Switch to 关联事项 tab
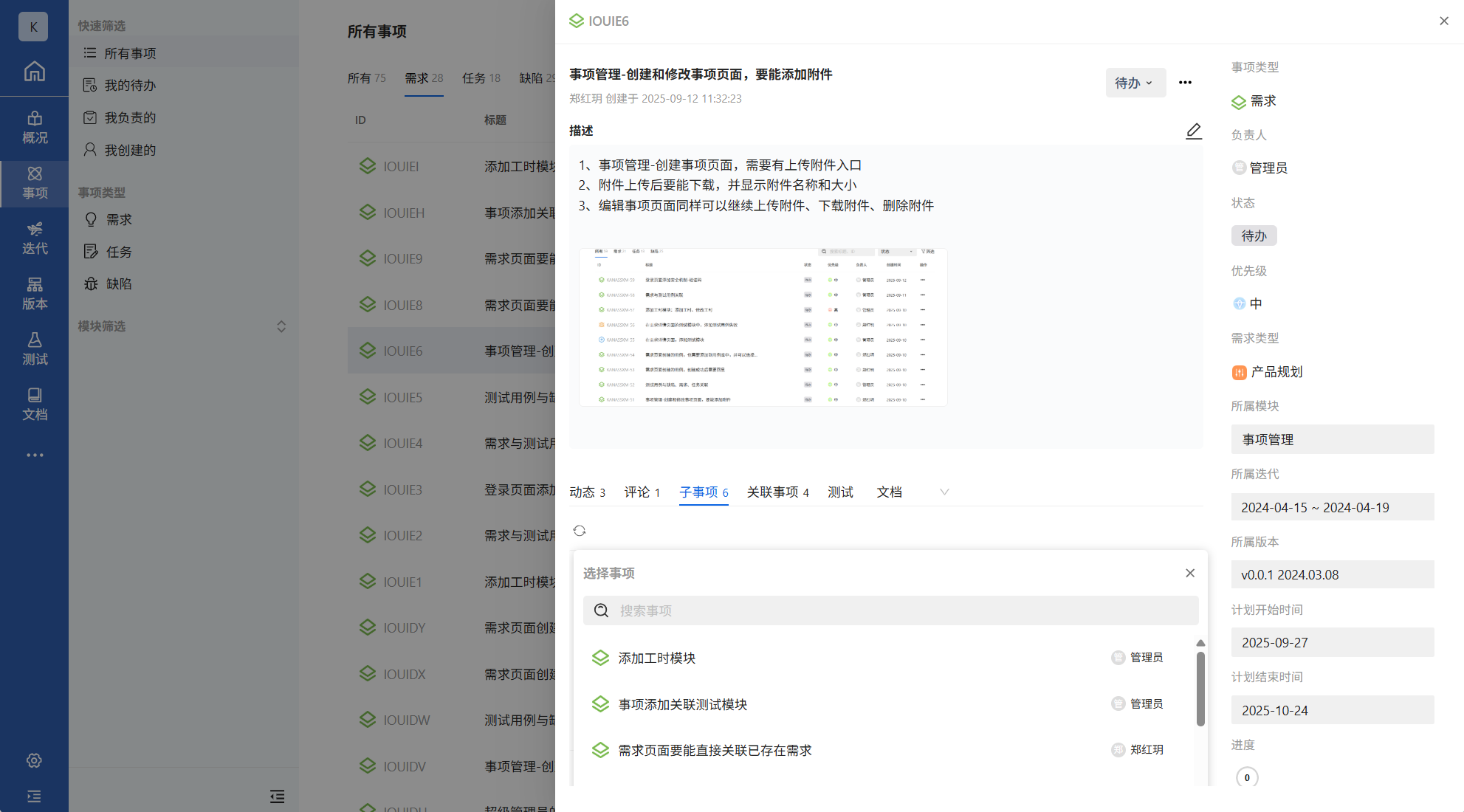Viewport: 1464px width, 812px height. pos(777,492)
